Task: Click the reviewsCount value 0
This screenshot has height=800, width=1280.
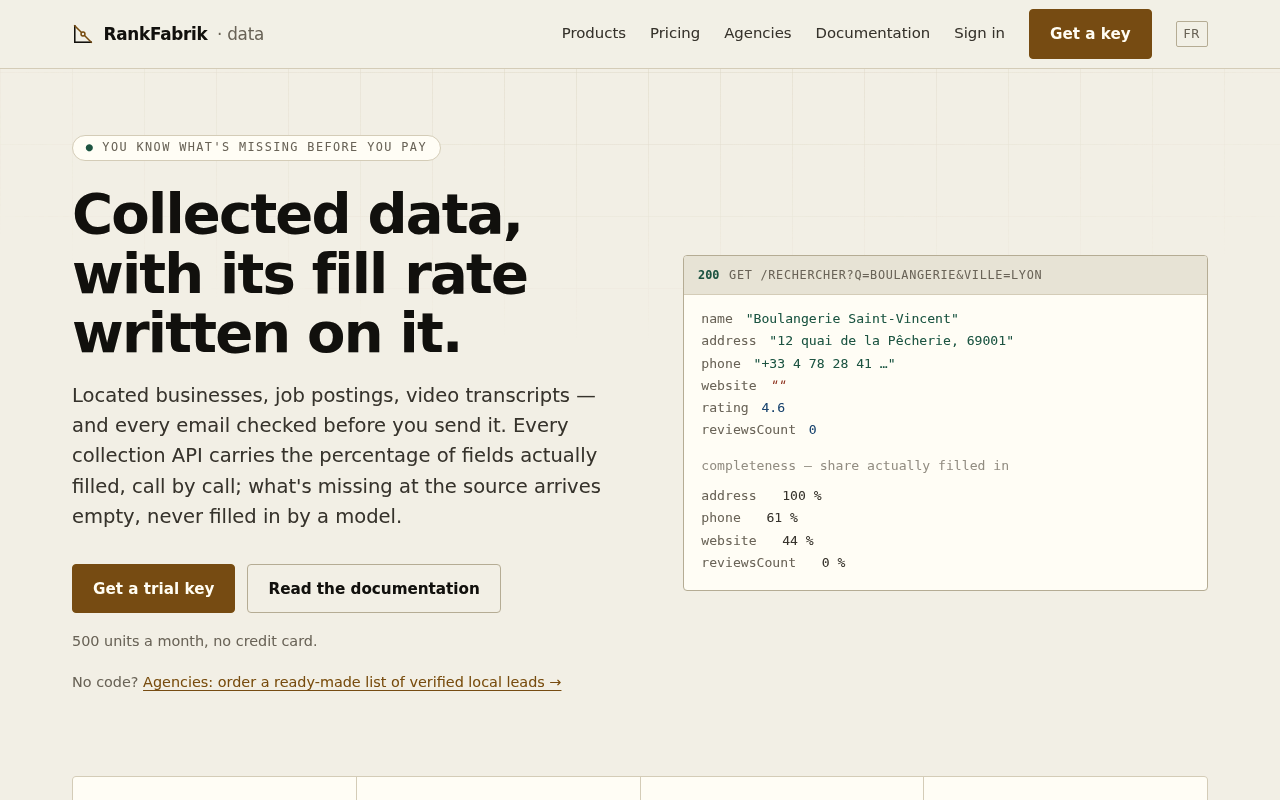Action: tap(813, 430)
